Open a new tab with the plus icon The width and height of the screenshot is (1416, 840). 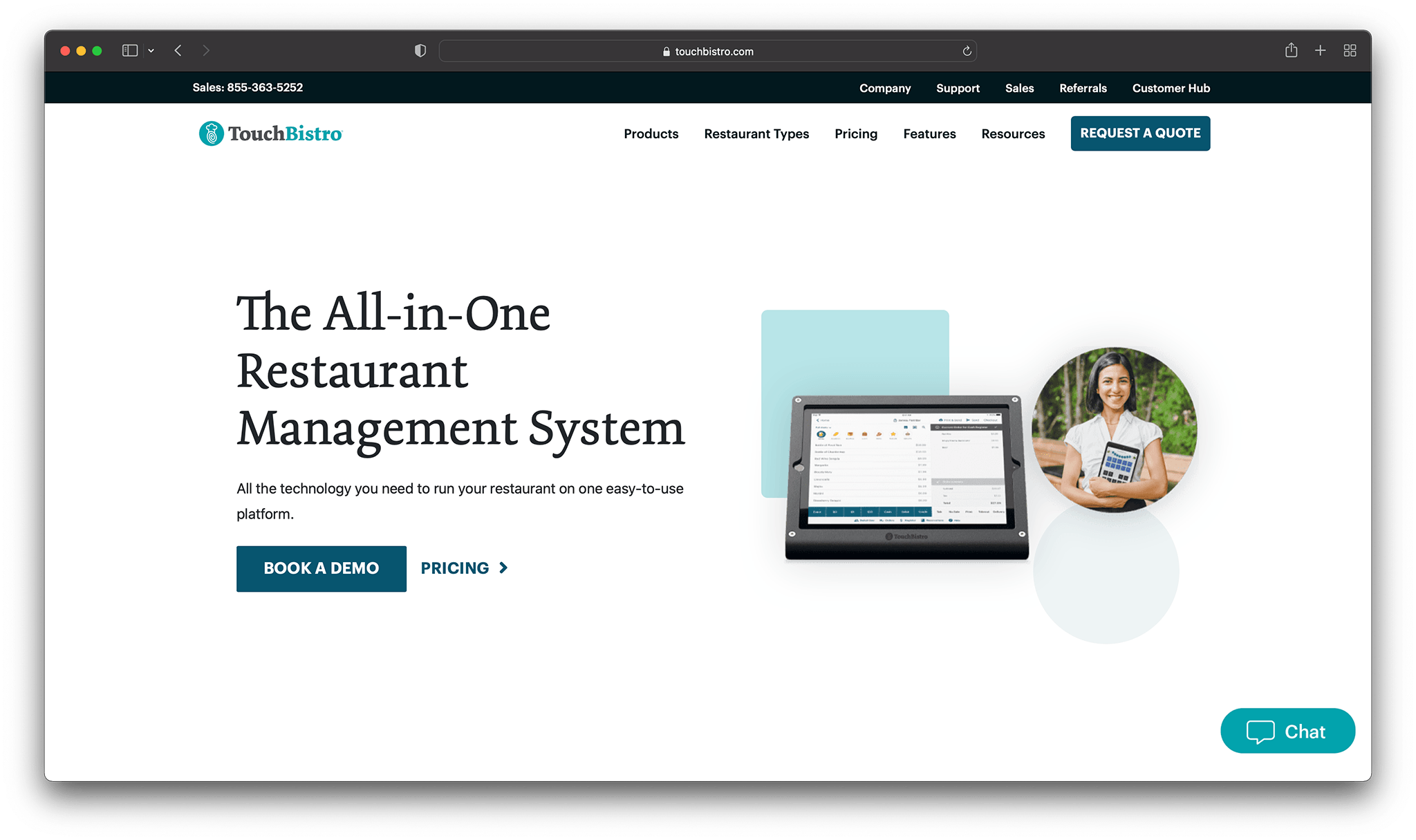coord(1320,50)
